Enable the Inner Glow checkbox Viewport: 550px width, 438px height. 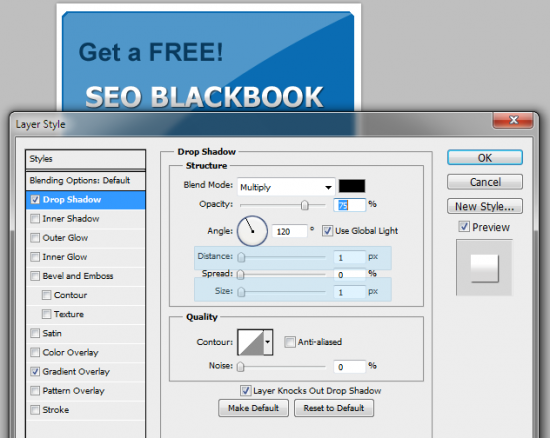[x=35, y=257]
